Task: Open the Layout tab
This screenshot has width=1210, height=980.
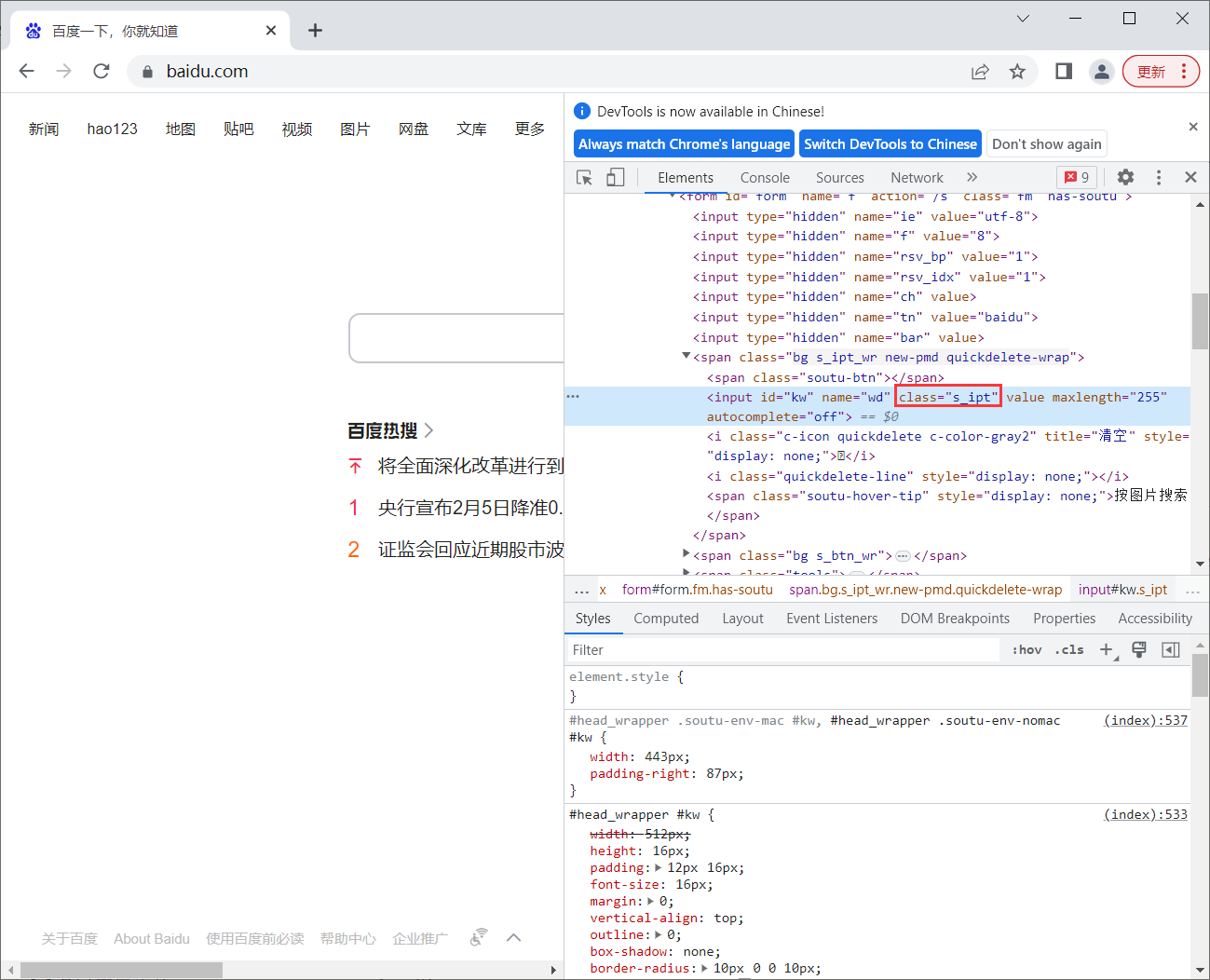Action: tap(742, 618)
